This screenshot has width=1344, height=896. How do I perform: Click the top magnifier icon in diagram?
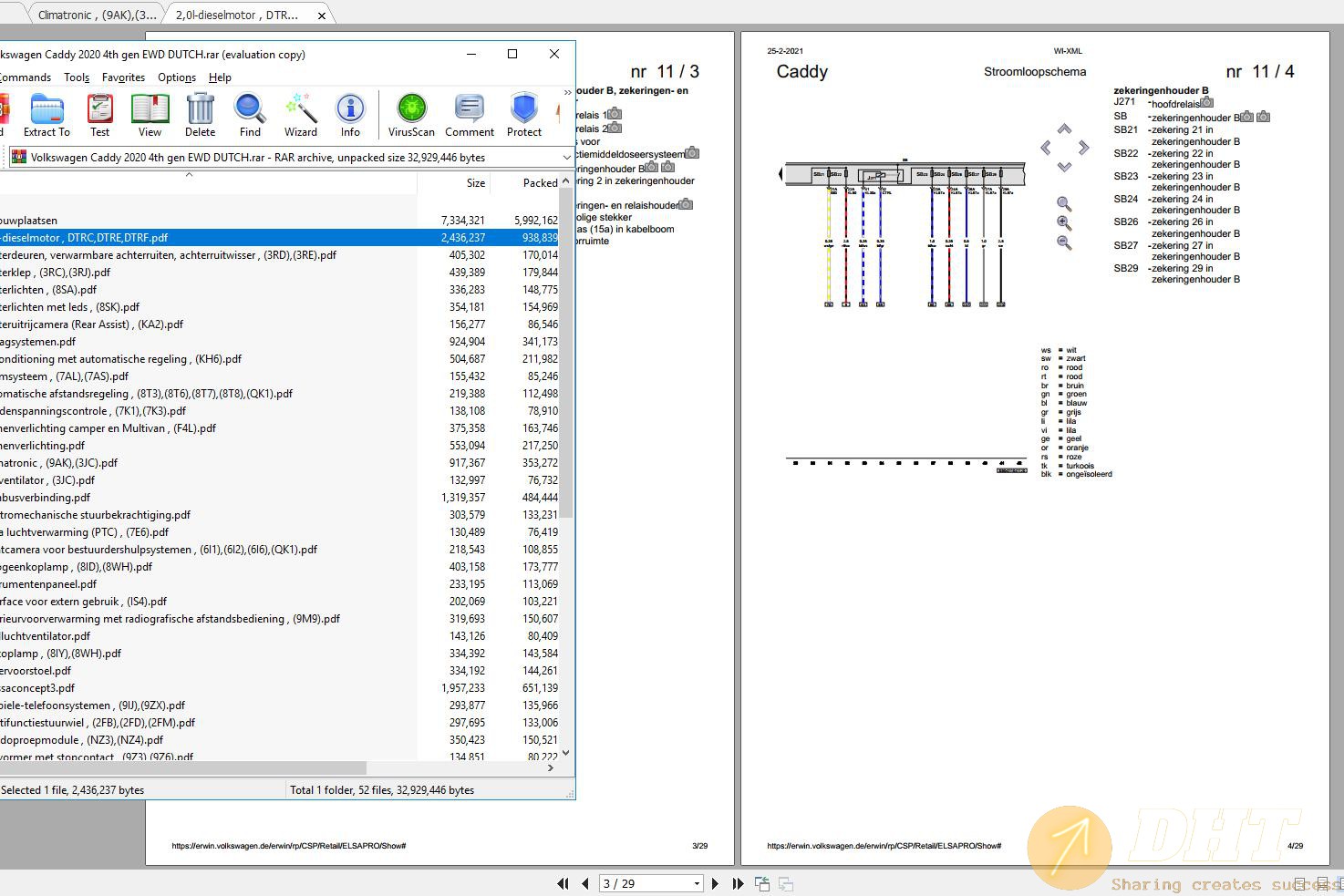pos(1064,204)
